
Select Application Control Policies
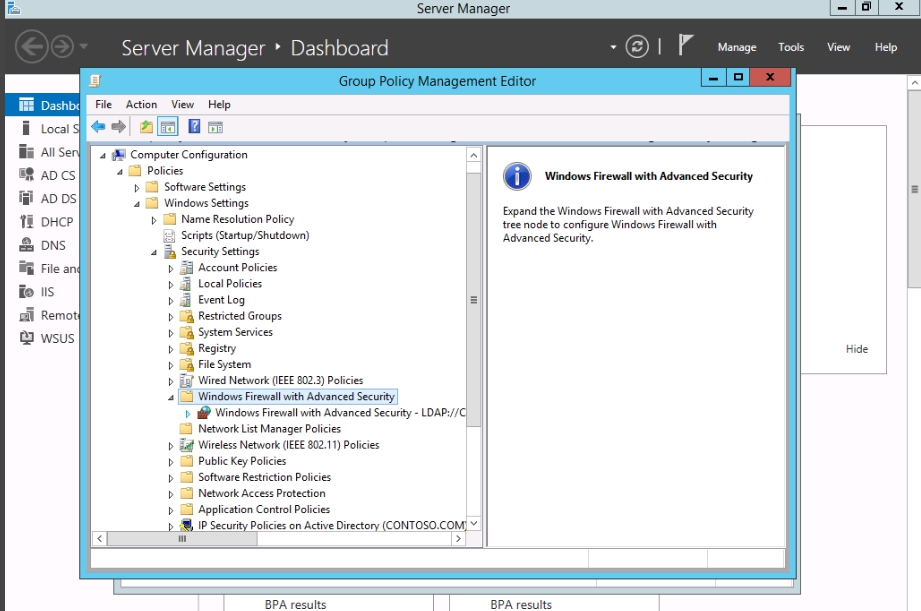(x=264, y=509)
